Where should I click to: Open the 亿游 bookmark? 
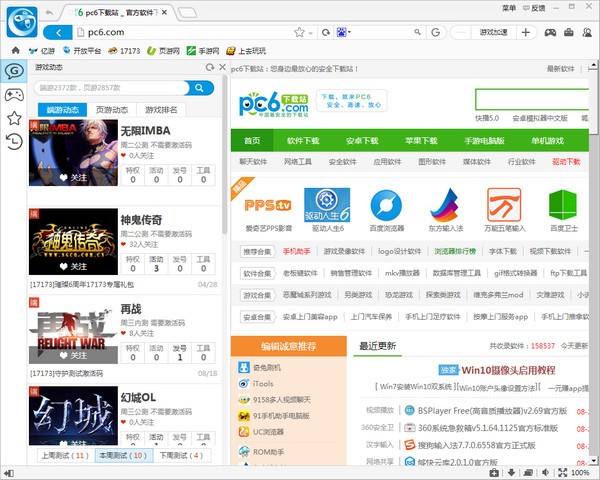pyautogui.click(x=42, y=51)
